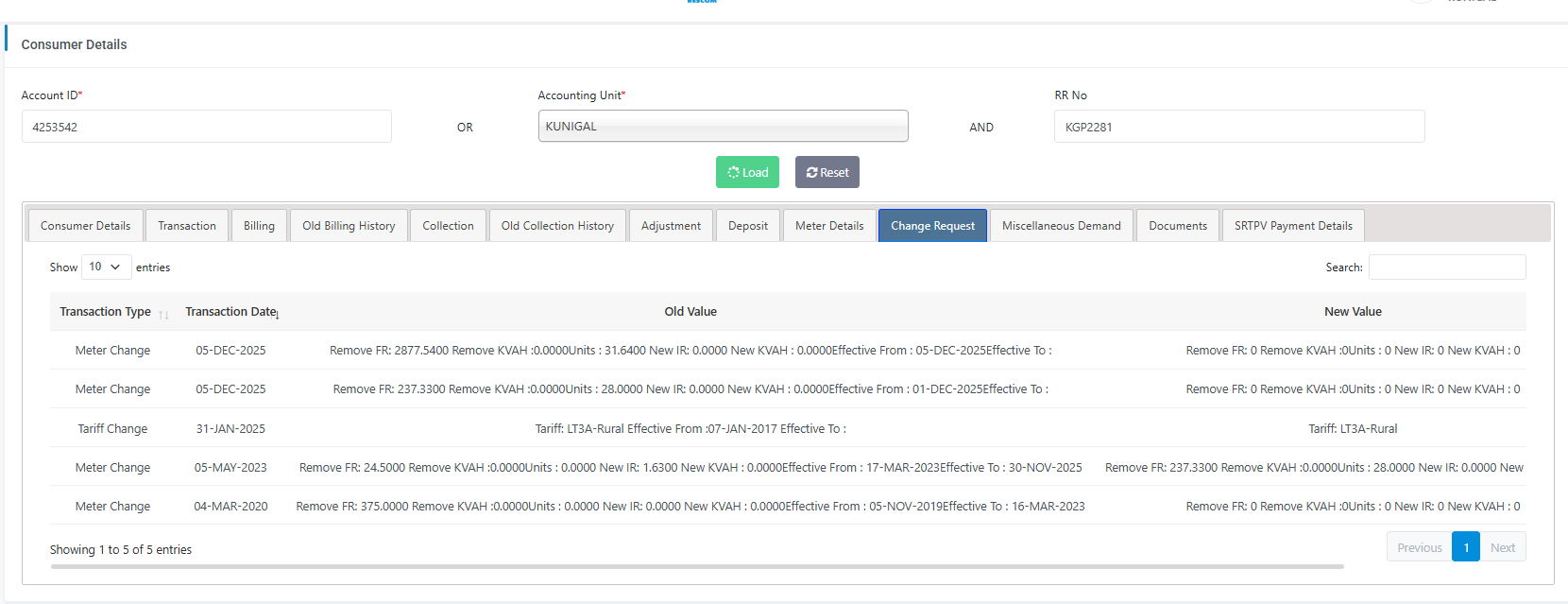Switch to the Consumer Details tab

click(x=86, y=226)
